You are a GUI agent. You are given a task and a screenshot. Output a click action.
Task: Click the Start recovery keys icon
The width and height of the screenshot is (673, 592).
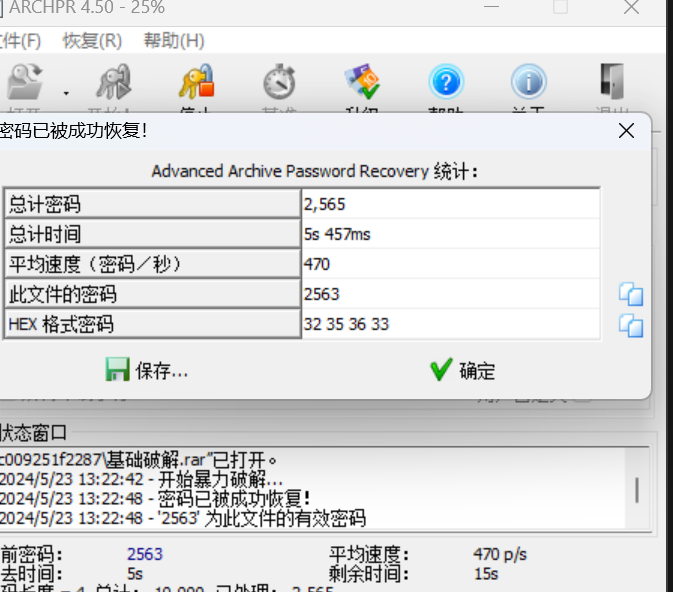[113, 82]
